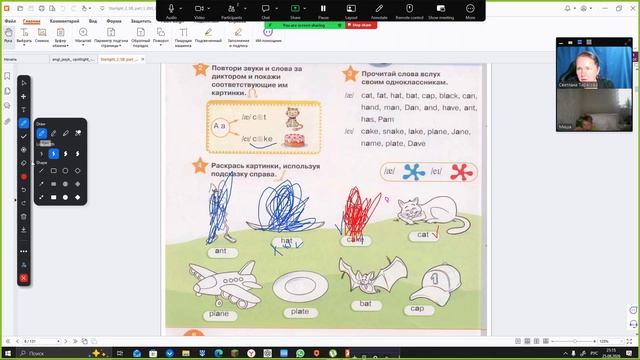Image resolution: width=640 pixels, height=360 pixels.
Task: Open the Масштаб zoom dropdown
Action: 83,37
